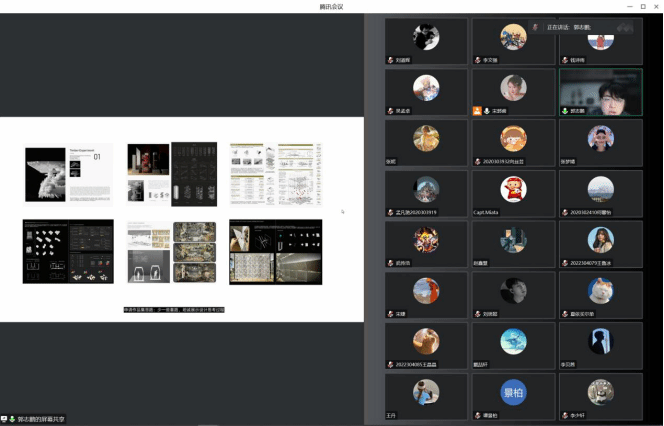Click the microphone icon in the 正在讲话 bar
The image size is (664, 426).
536,27
